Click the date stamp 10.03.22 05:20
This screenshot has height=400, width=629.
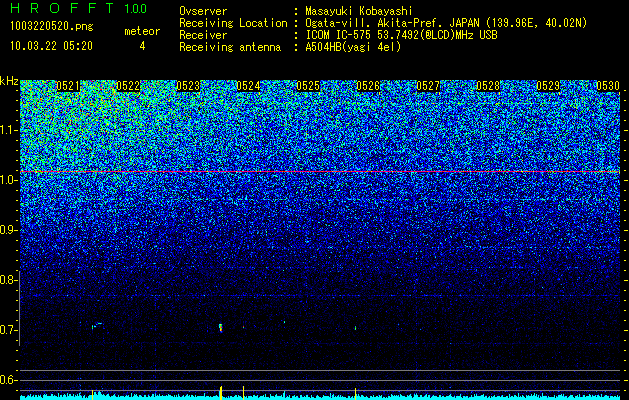click(x=51, y=46)
